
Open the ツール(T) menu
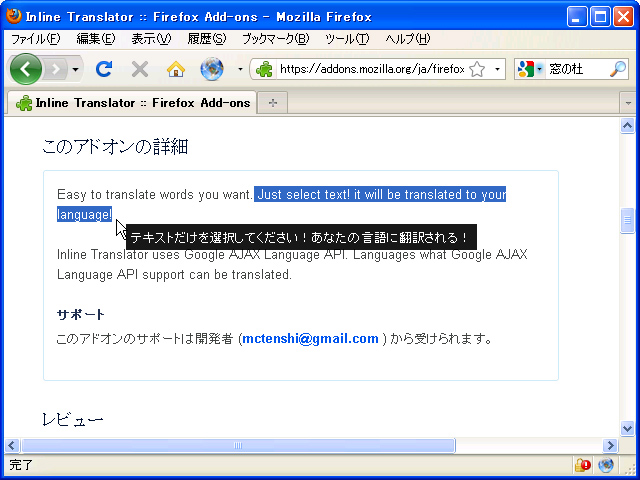pyautogui.click(x=347, y=39)
